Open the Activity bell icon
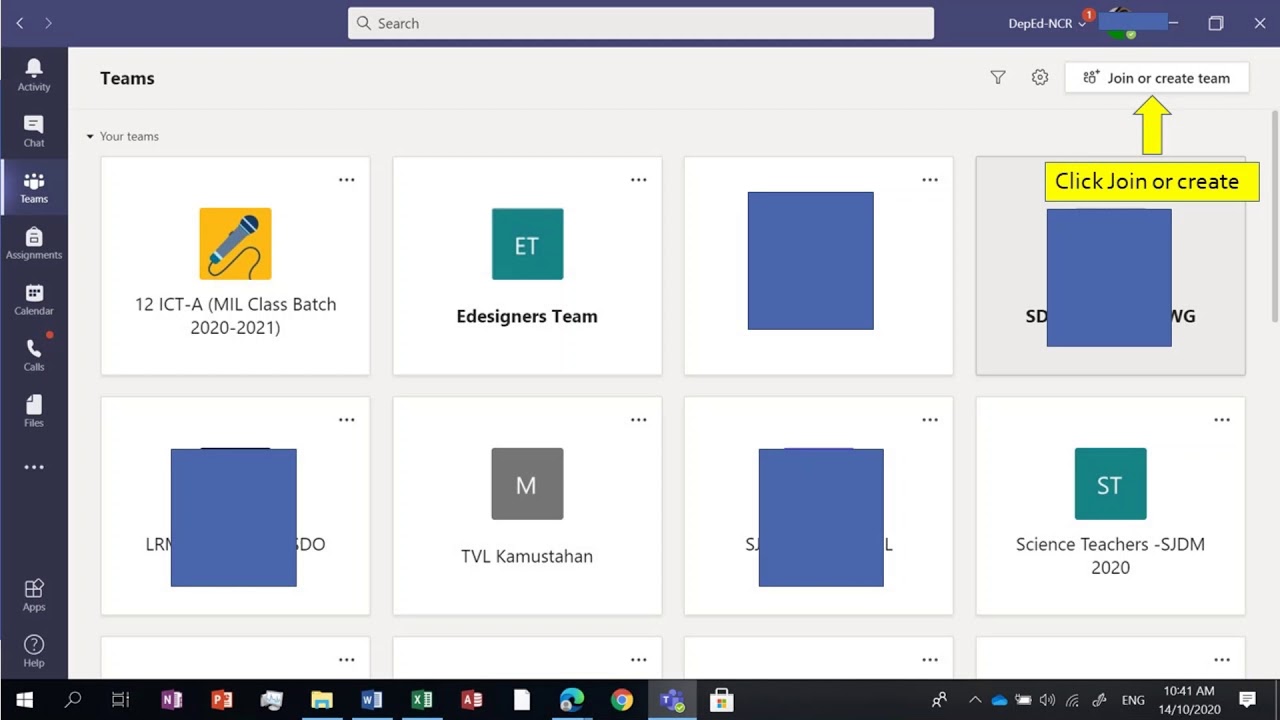This screenshot has height=720, width=1280. (x=34, y=75)
